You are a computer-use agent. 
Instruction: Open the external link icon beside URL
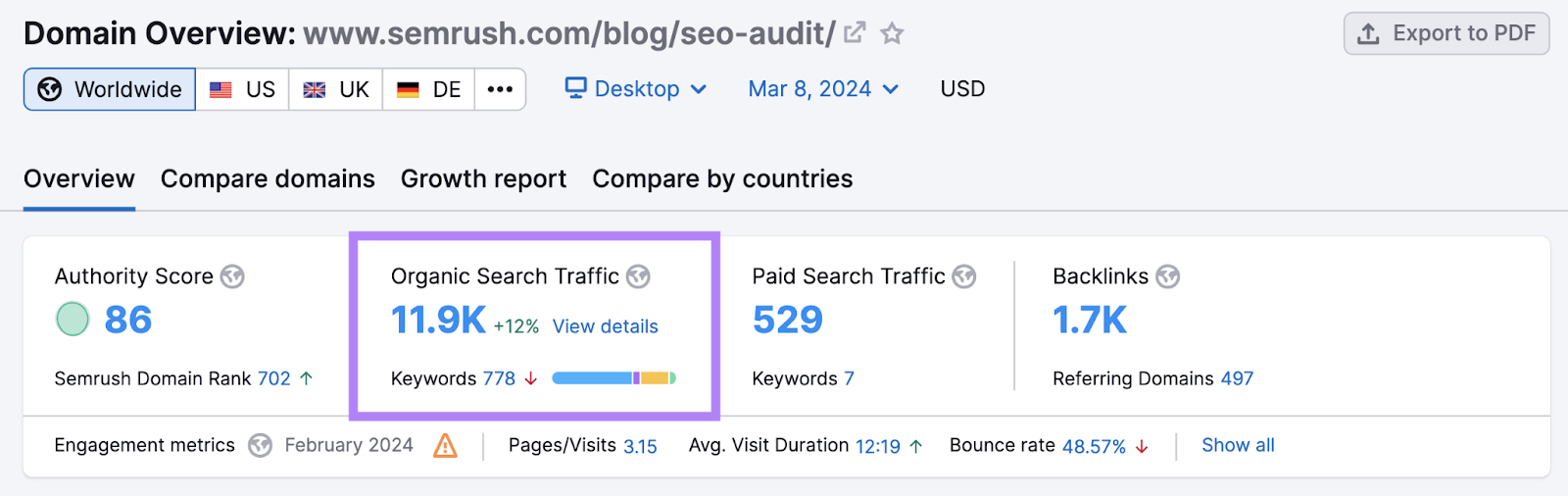[855, 33]
